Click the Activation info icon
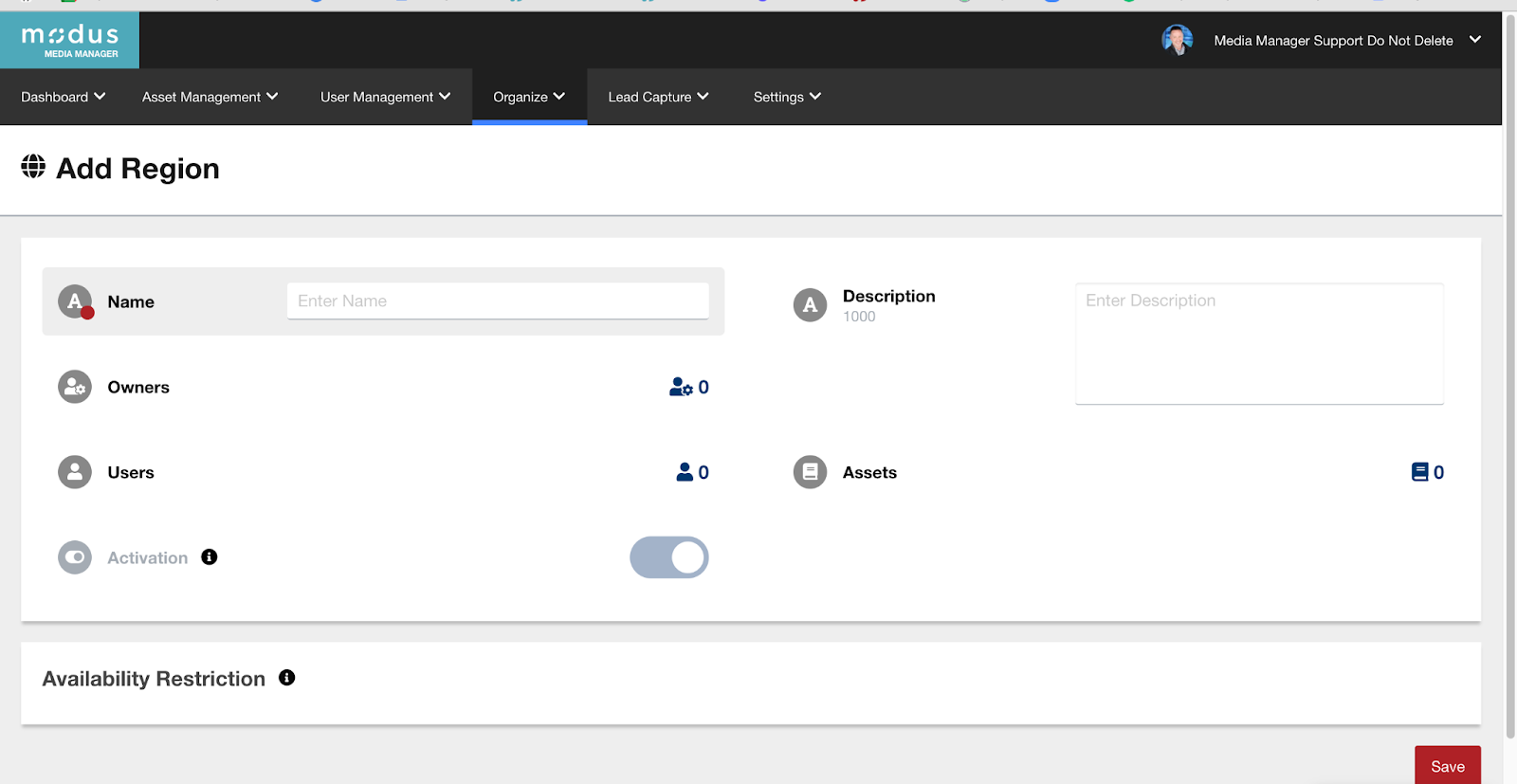The height and width of the screenshot is (784, 1517). point(210,557)
